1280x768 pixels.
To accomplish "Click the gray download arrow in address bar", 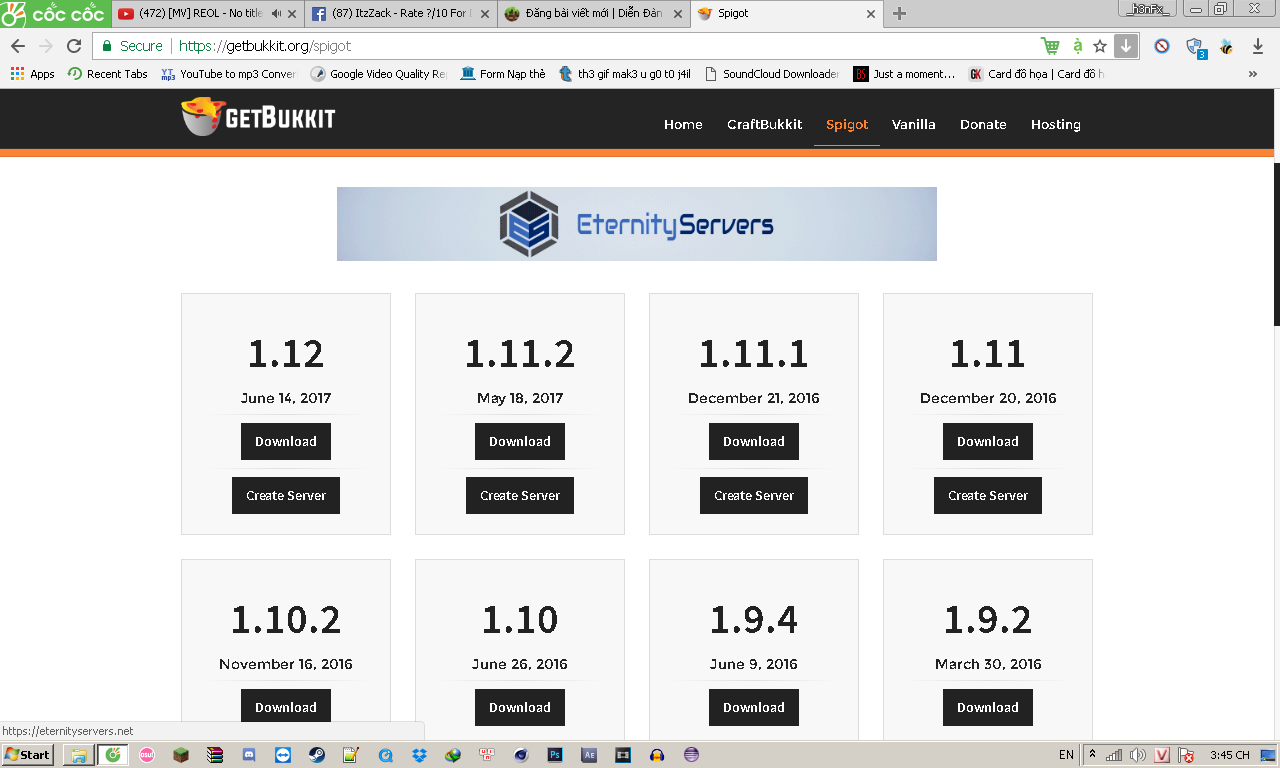I will point(1126,46).
